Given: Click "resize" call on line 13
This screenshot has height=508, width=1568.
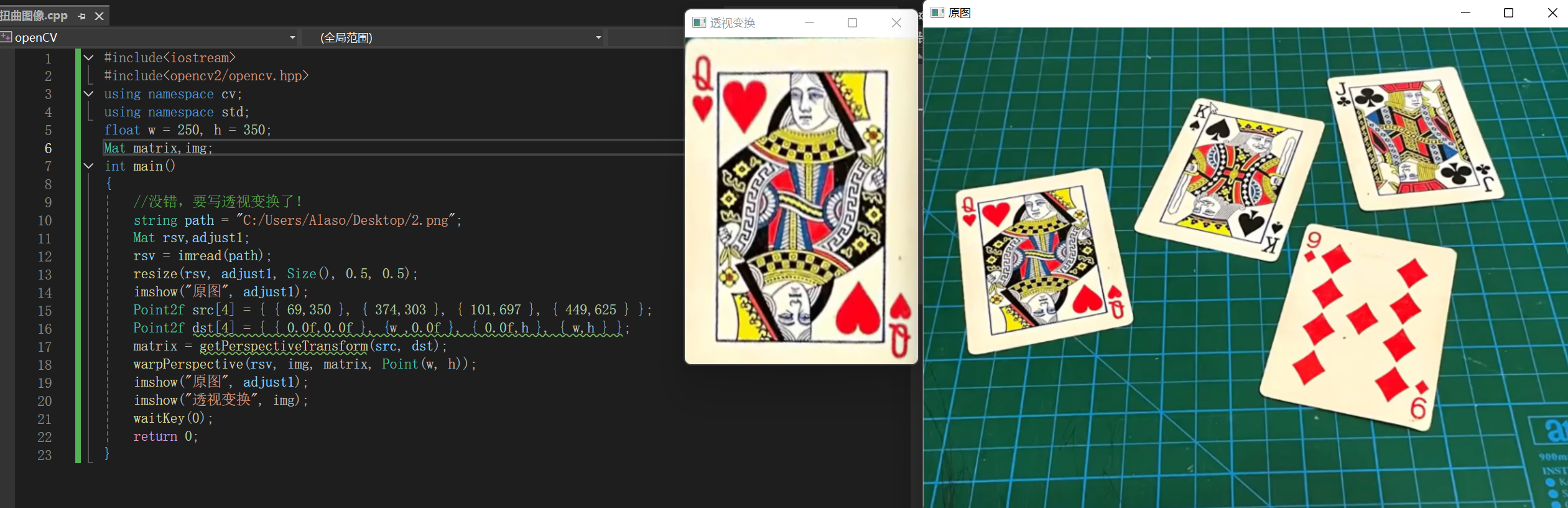Looking at the screenshot, I should click(x=155, y=274).
